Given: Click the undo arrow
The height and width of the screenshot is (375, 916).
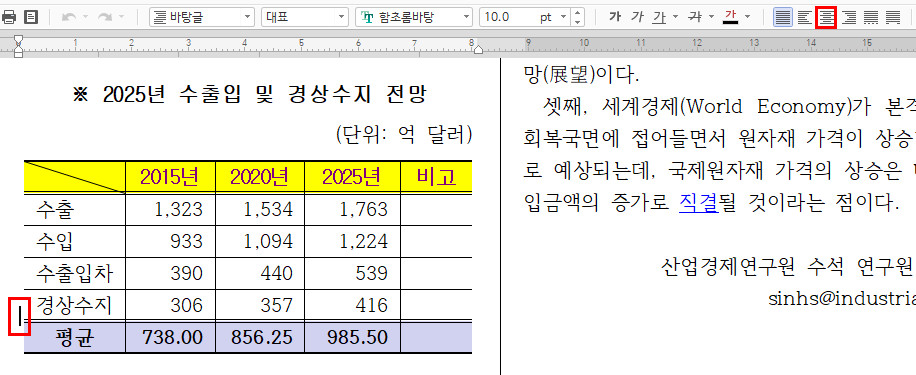Looking at the screenshot, I should pyautogui.click(x=68, y=18).
